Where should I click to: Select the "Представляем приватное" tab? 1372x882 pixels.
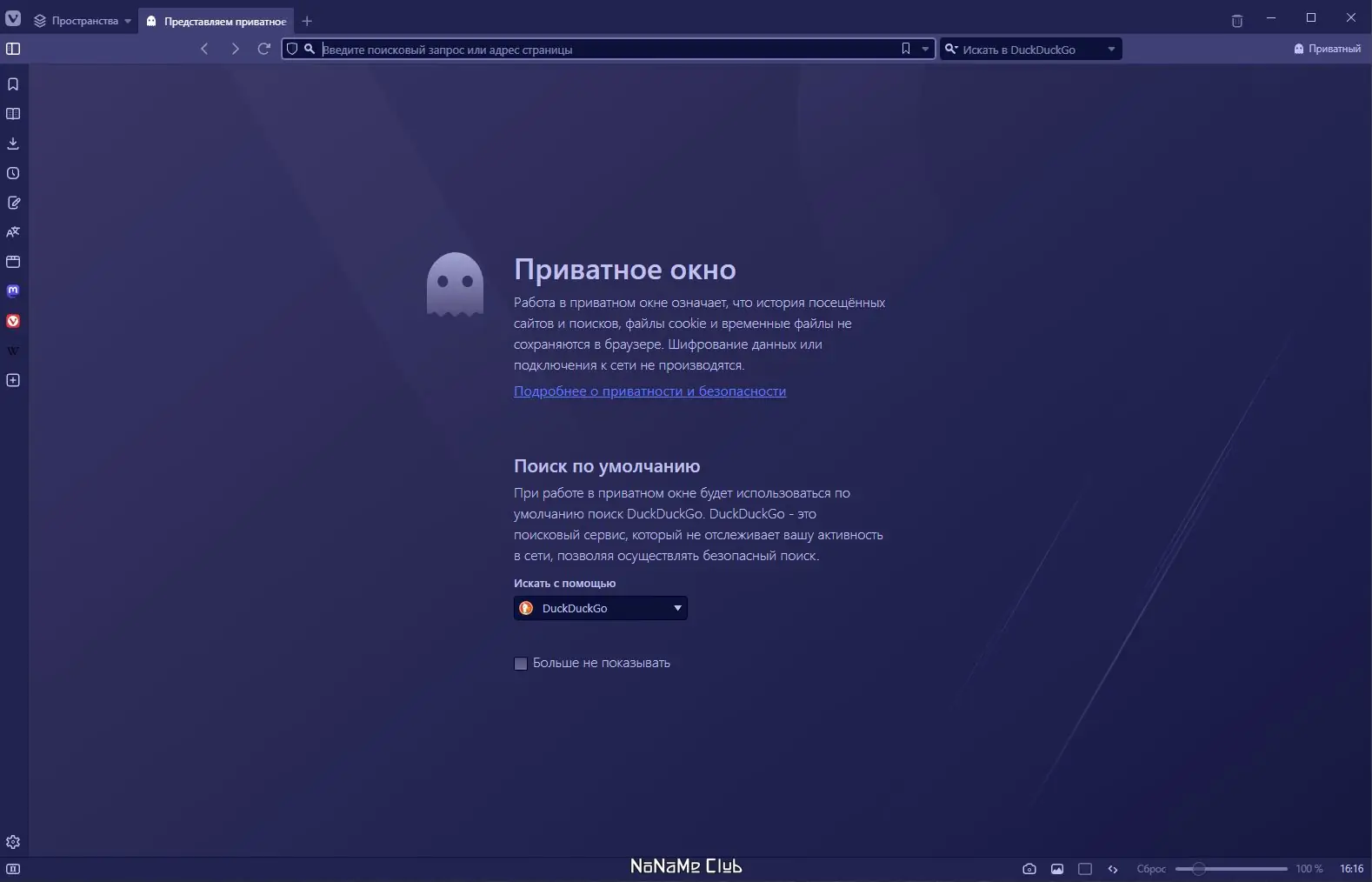point(216,21)
